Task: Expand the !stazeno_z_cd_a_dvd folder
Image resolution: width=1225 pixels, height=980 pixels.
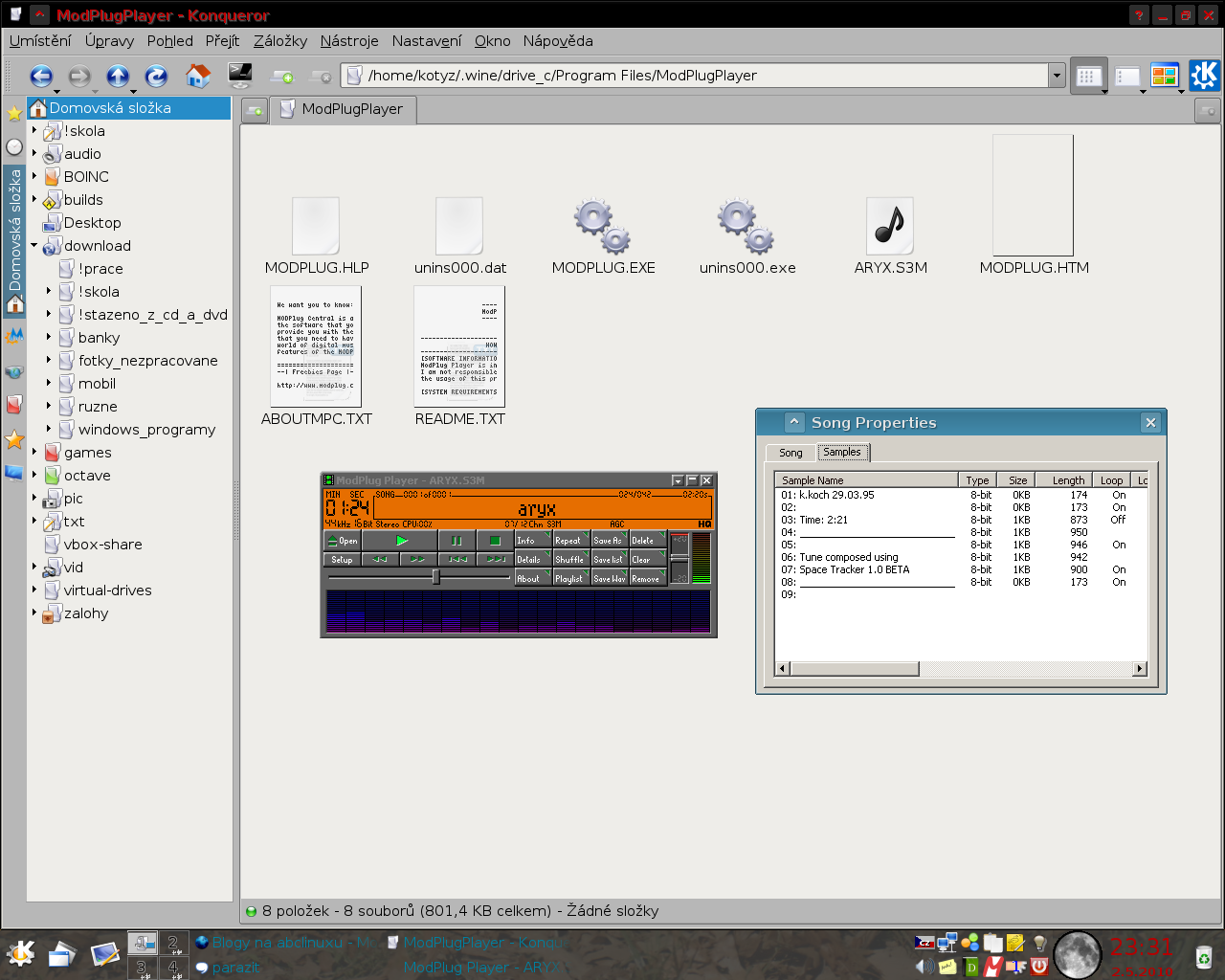Action: [x=49, y=314]
